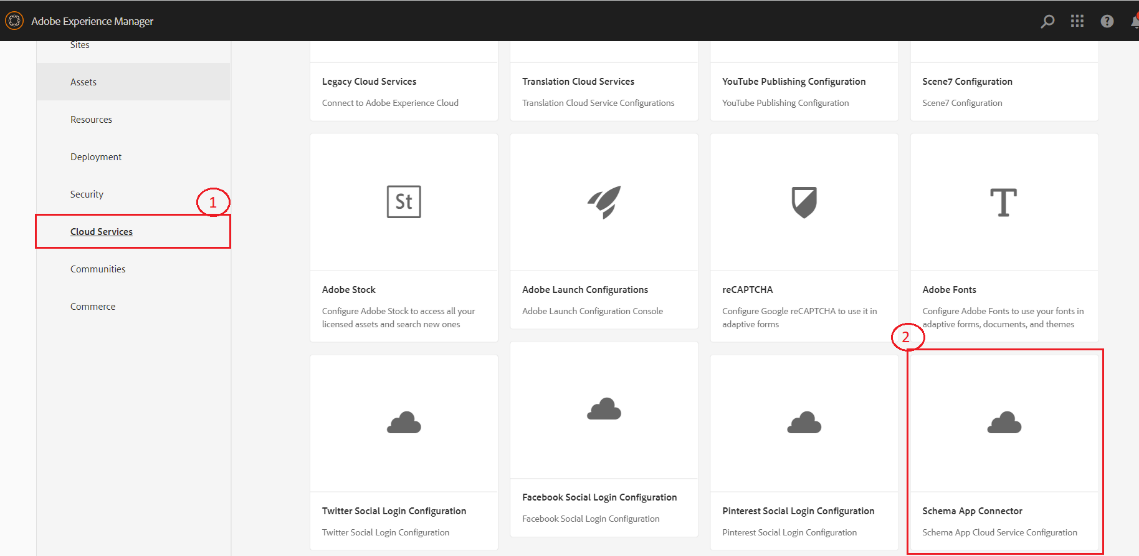Click 'Connect to Adobe Experience Cloud' text
The image size is (1139, 556).
[x=390, y=102]
